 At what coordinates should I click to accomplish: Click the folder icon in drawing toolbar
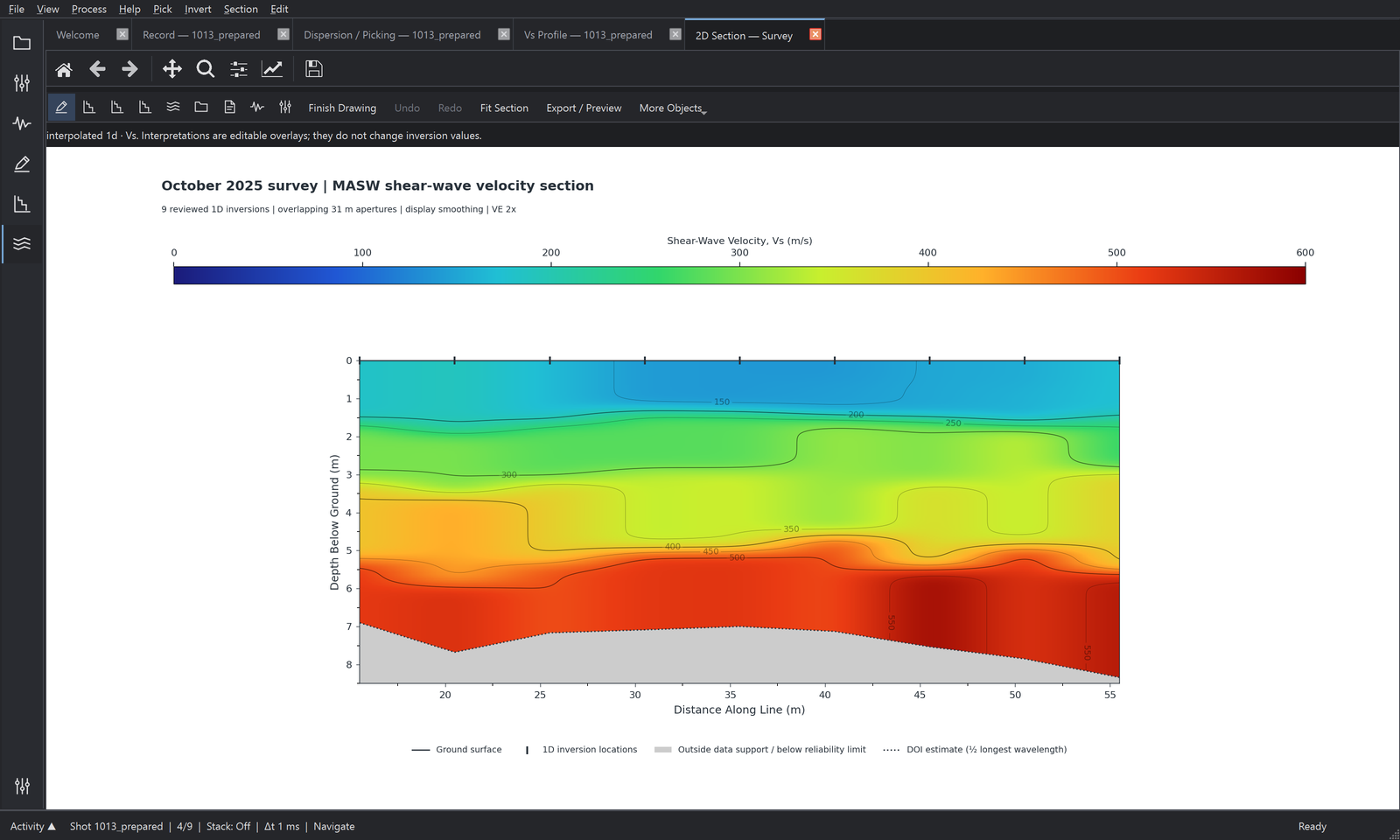[201, 108]
